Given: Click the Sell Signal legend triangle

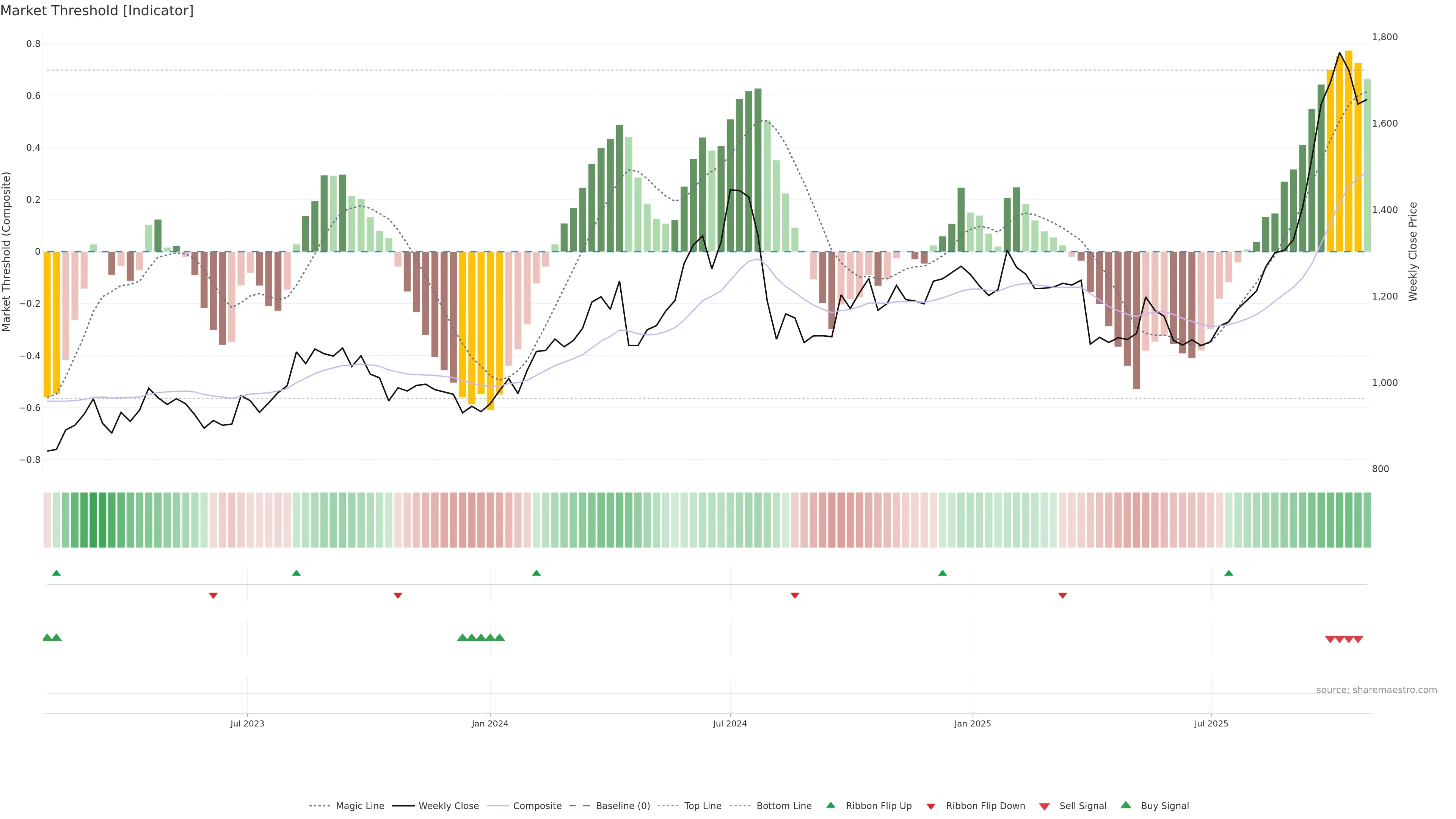Looking at the screenshot, I should (1045, 806).
